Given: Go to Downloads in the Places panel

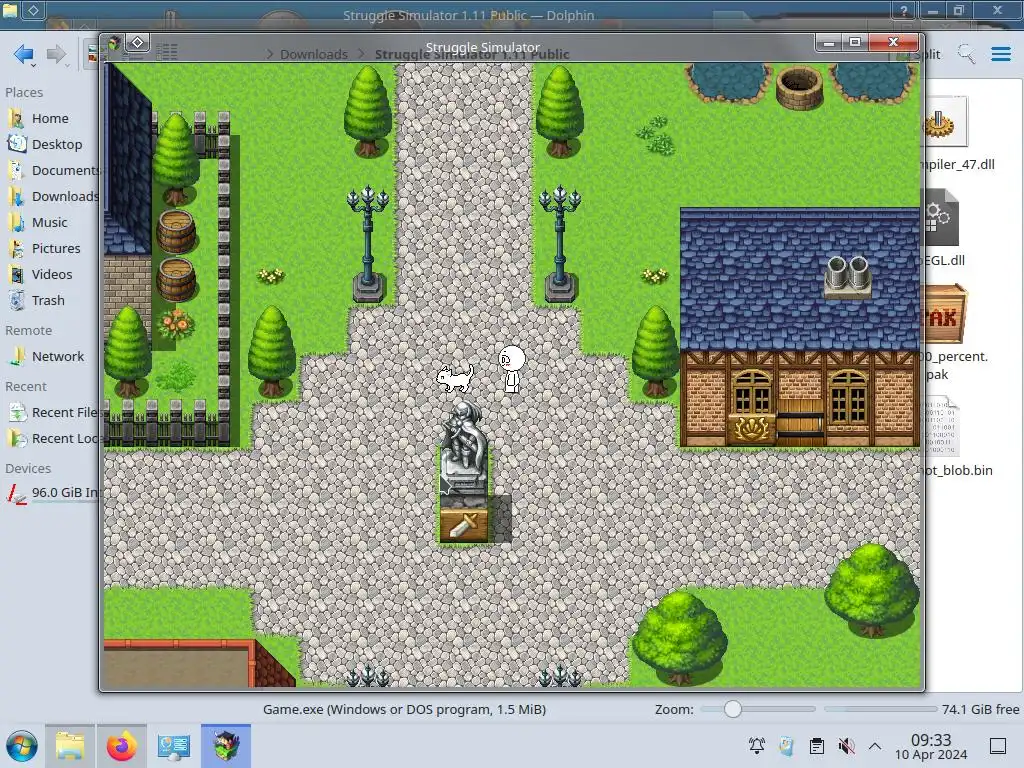Looking at the screenshot, I should click(64, 197).
